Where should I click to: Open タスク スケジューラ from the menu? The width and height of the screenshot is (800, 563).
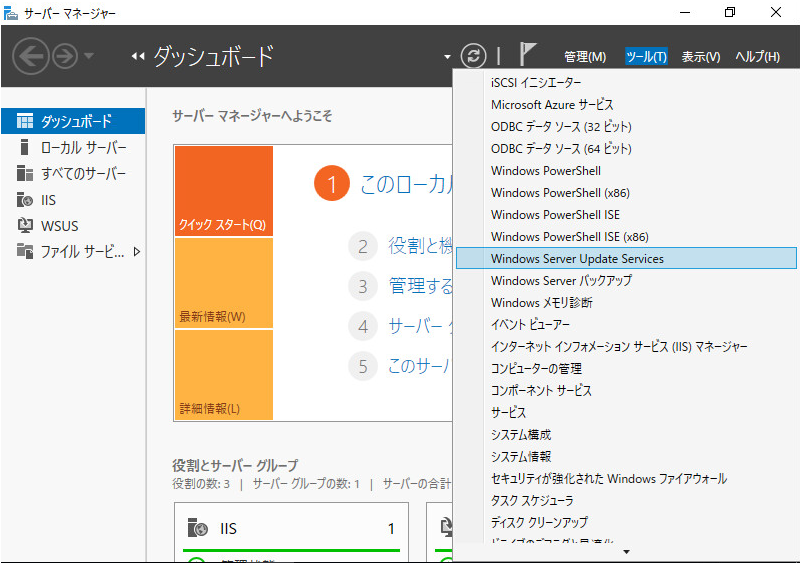pyautogui.click(x=532, y=500)
